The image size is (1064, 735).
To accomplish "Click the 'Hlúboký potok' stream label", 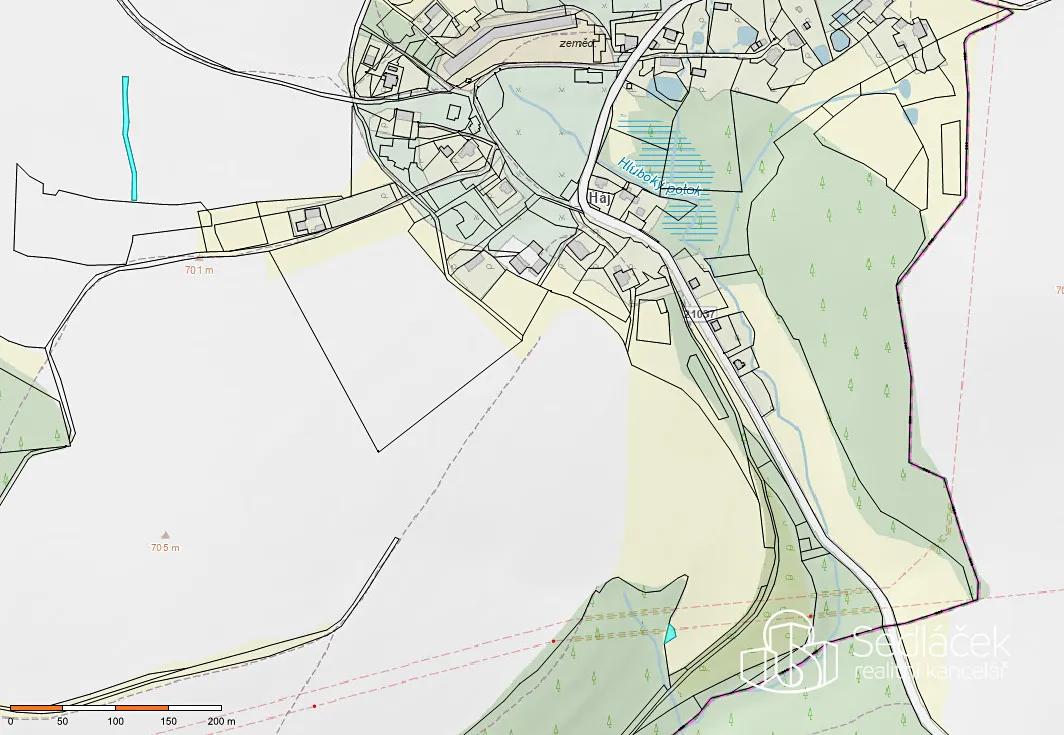I will 658,176.
